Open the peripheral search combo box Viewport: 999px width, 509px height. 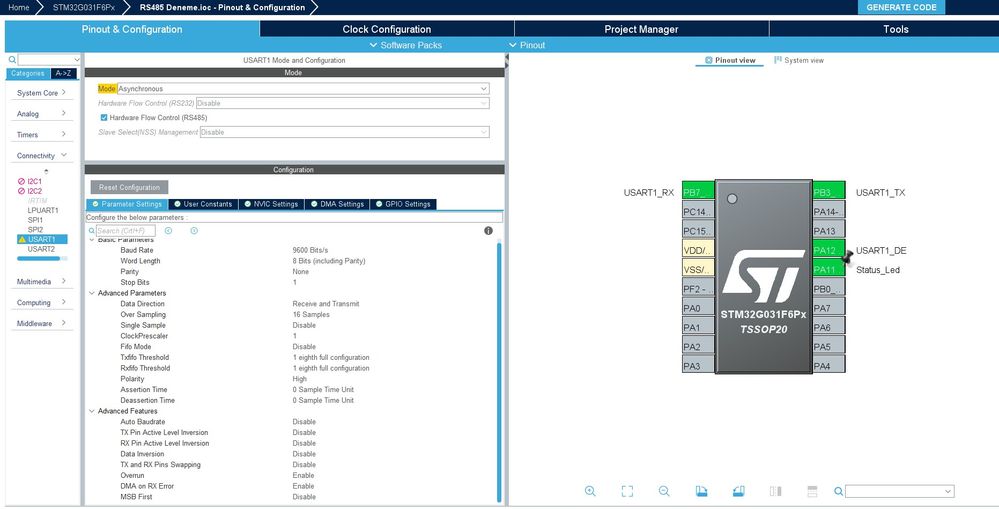coord(49,59)
